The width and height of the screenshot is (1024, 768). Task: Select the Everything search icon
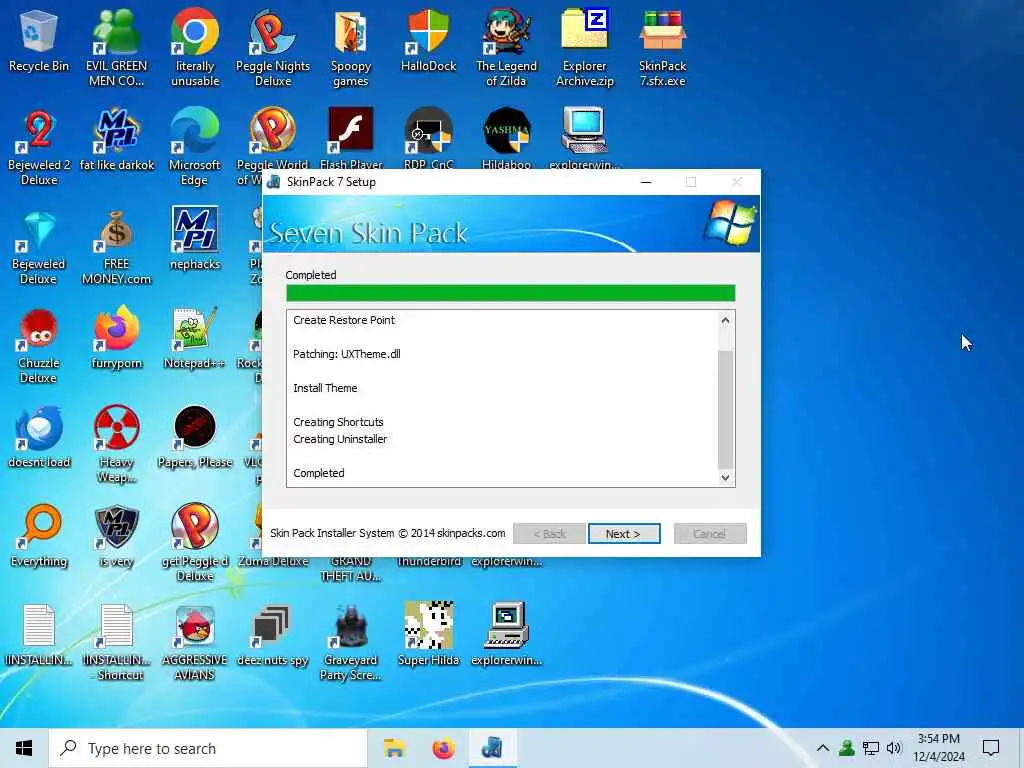pyautogui.click(x=39, y=537)
